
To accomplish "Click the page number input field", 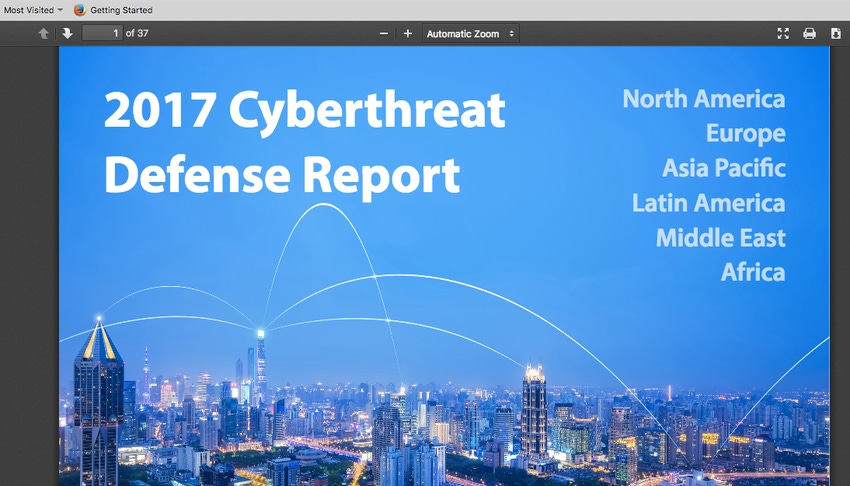I will tap(102, 33).
